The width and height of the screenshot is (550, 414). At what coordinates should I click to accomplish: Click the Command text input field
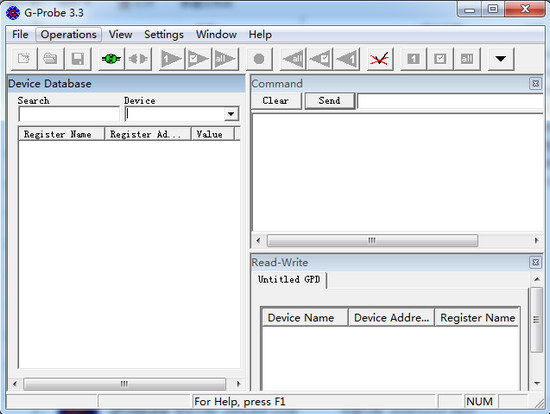450,101
